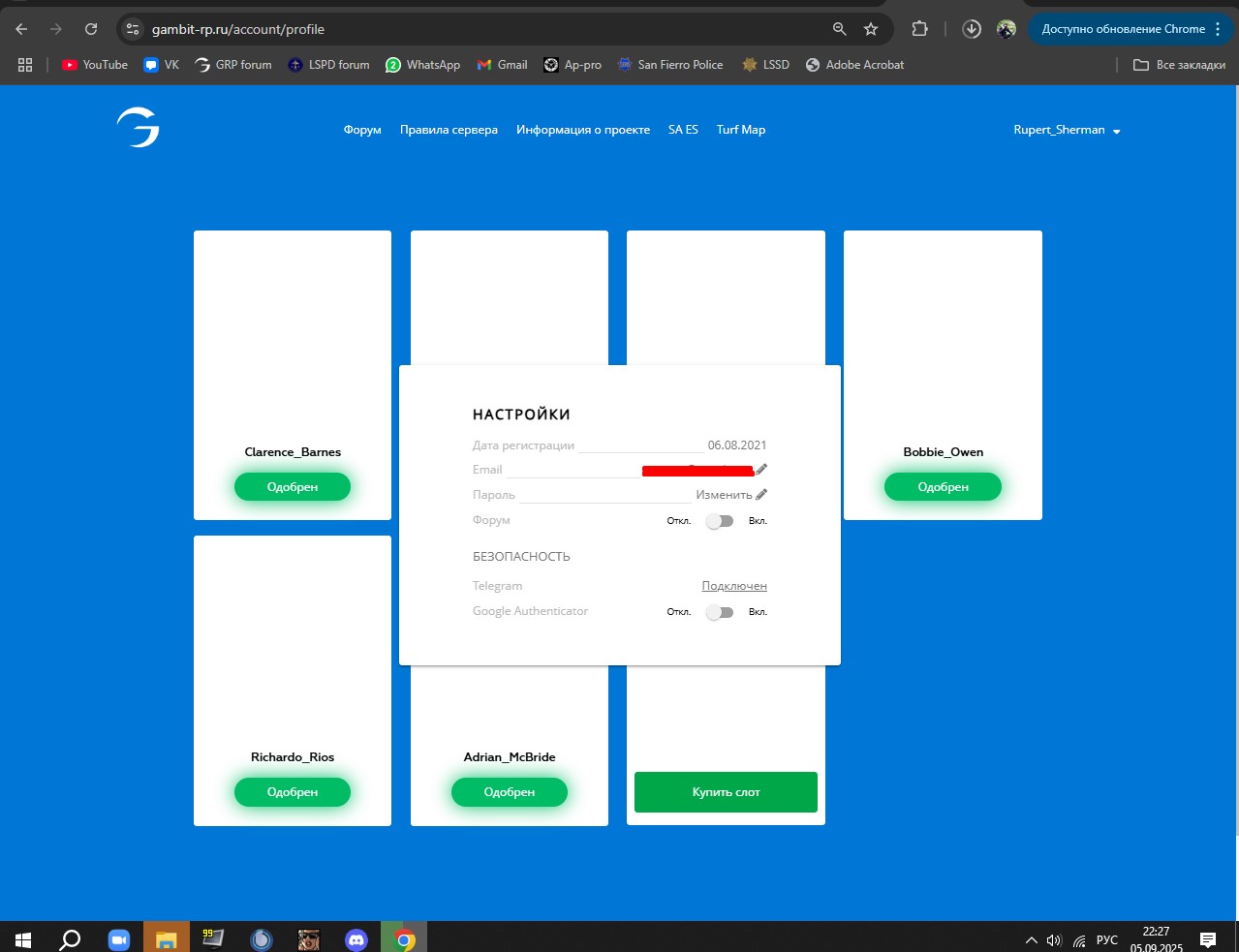Click Одобрен button under Clarence_Barnes
This screenshot has width=1239, height=952.
click(x=293, y=487)
